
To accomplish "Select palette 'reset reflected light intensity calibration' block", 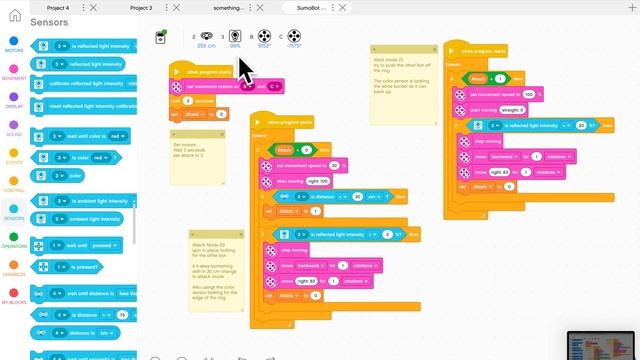I will [x=84, y=106].
